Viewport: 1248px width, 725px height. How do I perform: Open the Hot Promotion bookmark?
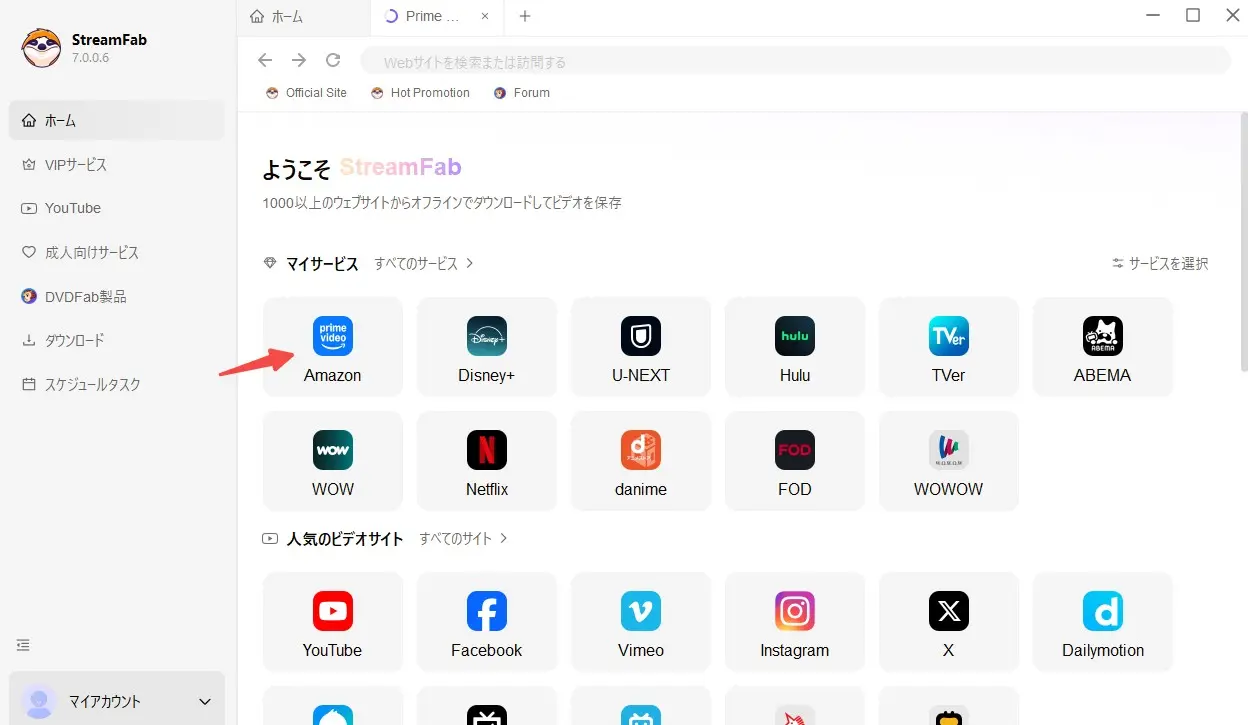click(x=420, y=93)
